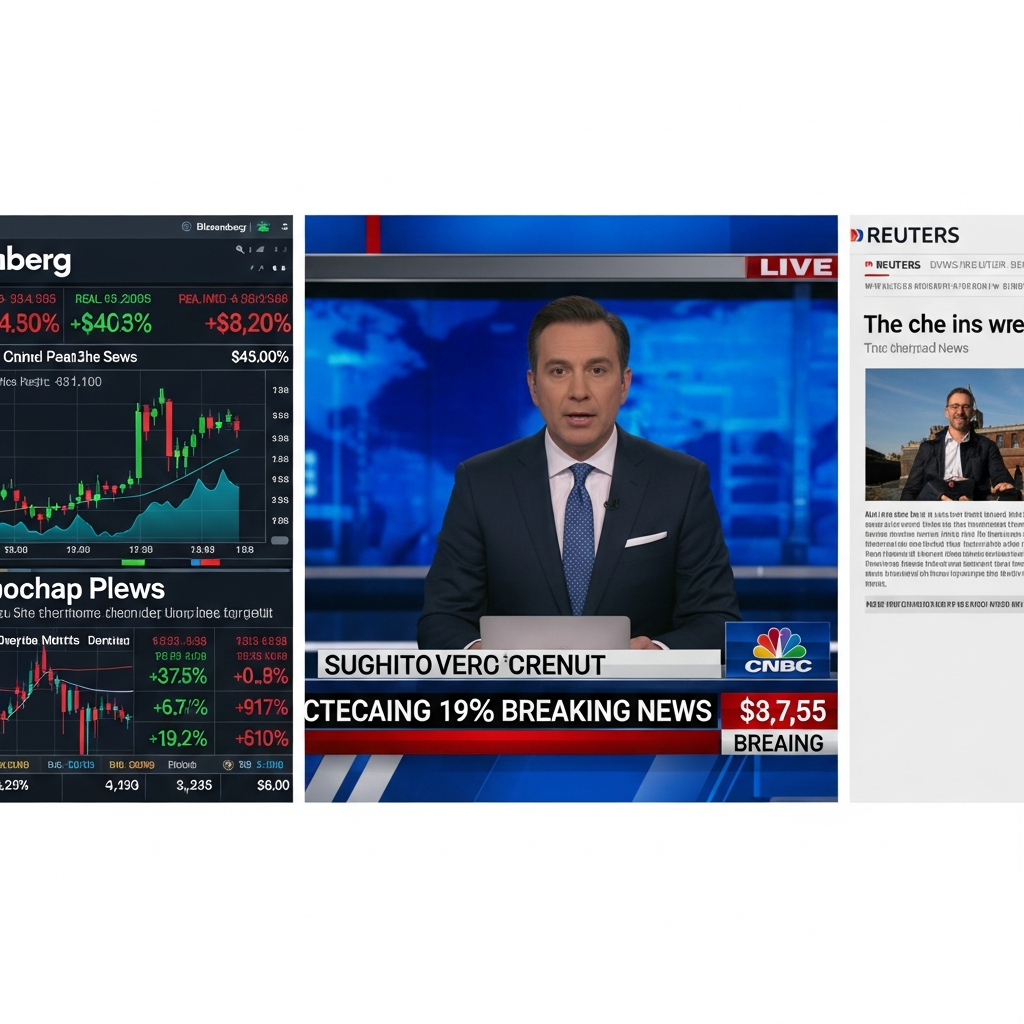This screenshot has width=1024, height=1024.
Task: Click the BREAING label on news banner
Action: point(778,743)
